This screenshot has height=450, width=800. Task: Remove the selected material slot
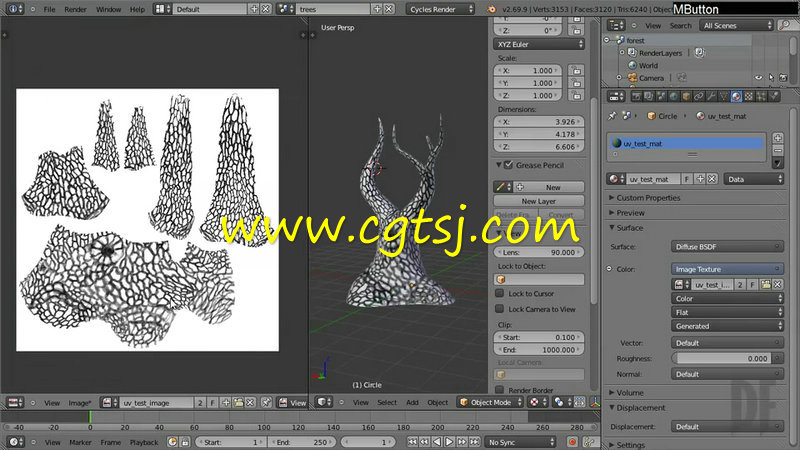[778, 151]
